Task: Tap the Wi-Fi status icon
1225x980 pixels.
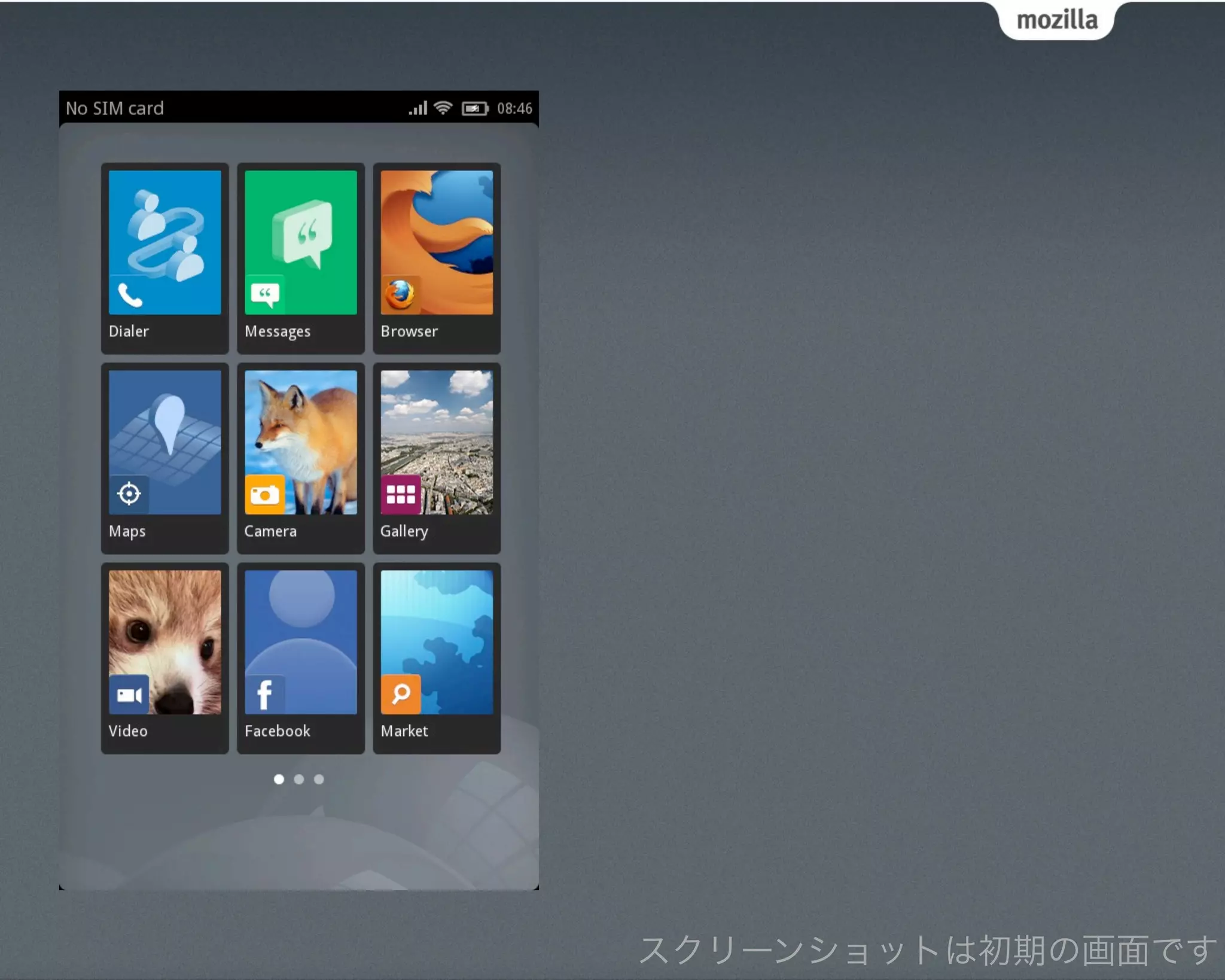Action: [443, 108]
